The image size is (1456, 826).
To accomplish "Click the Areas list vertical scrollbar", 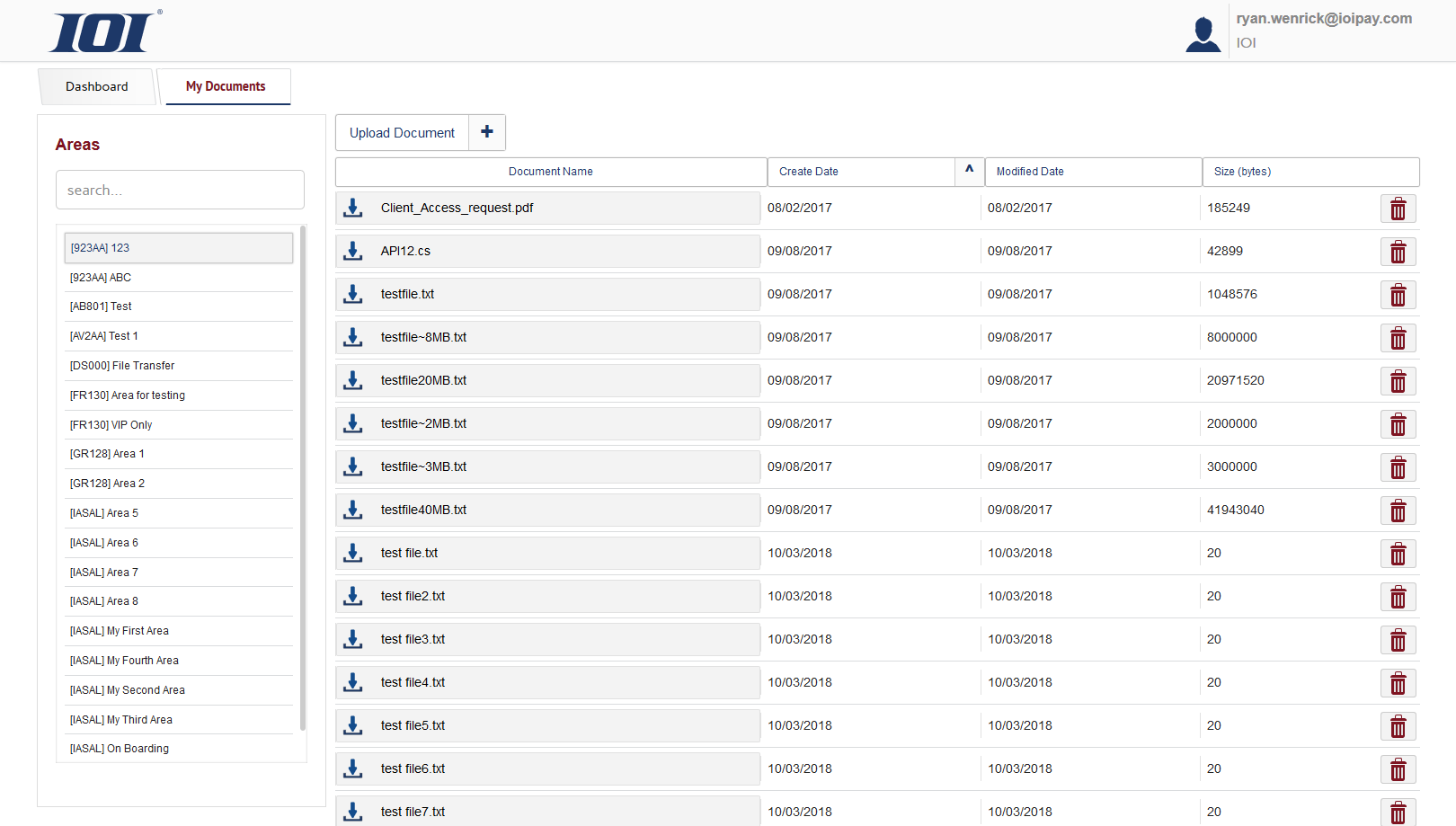I will (303, 476).
